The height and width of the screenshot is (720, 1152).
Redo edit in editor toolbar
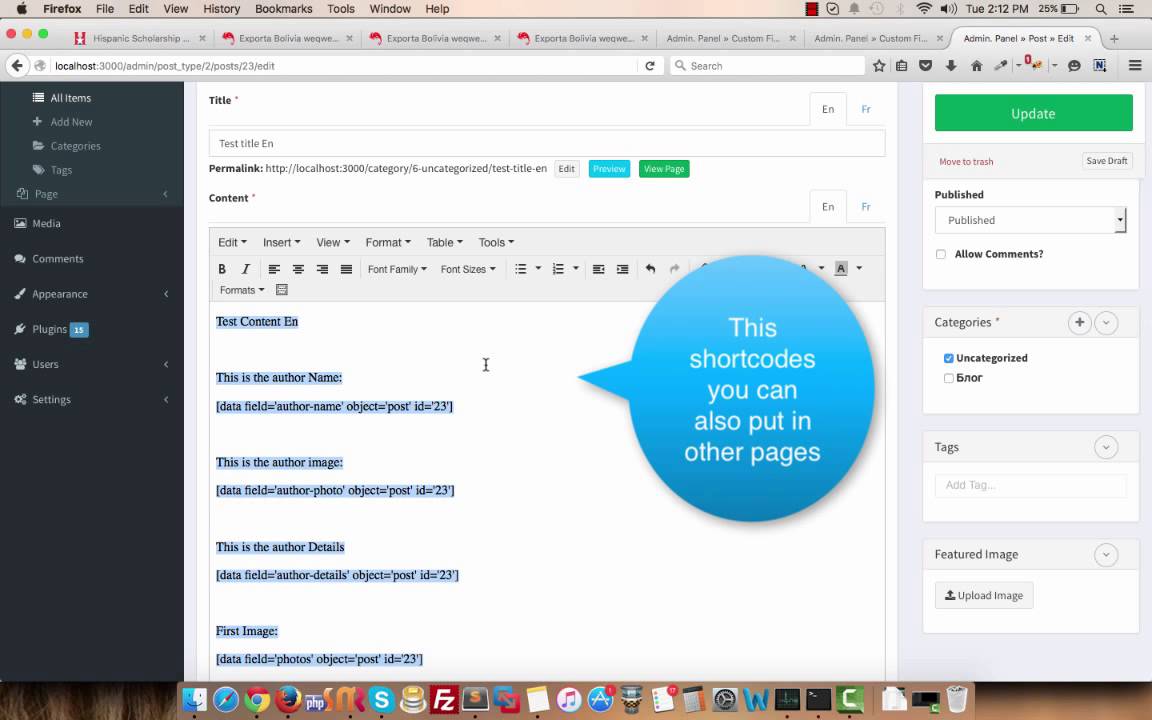(x=674, y=269)
